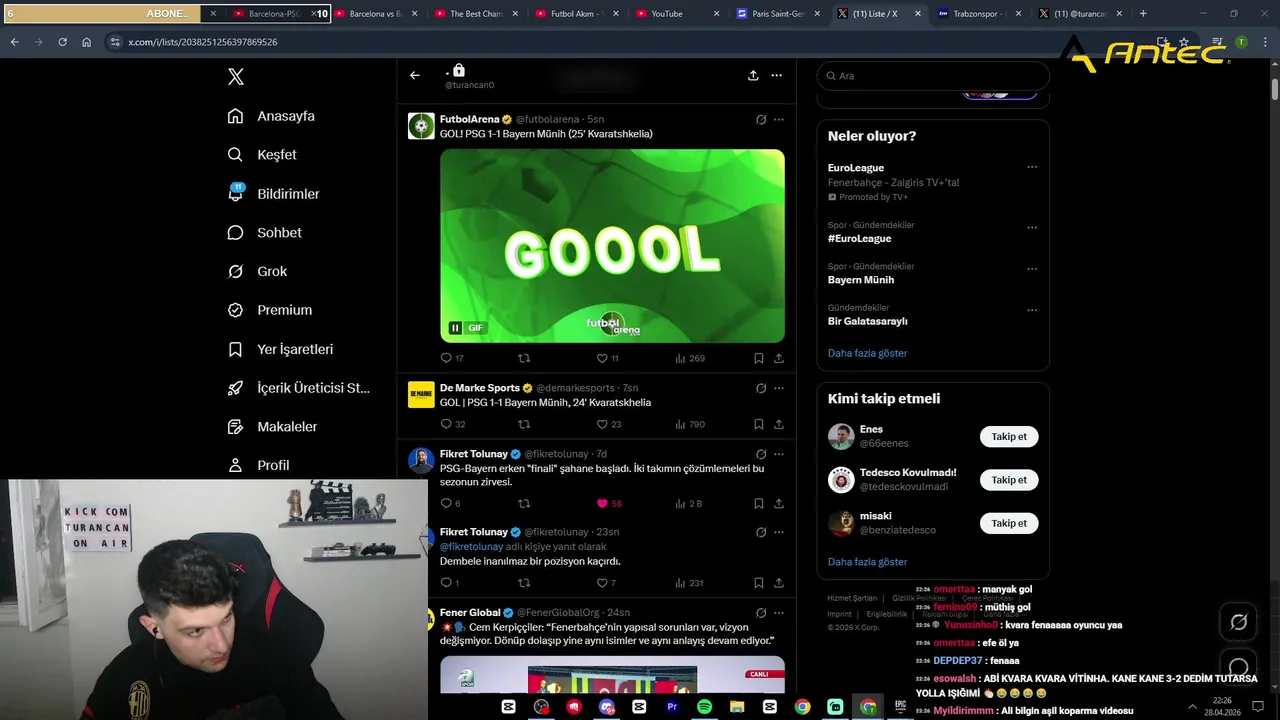
Task: Share the list via header share icon
Action: 753,75
